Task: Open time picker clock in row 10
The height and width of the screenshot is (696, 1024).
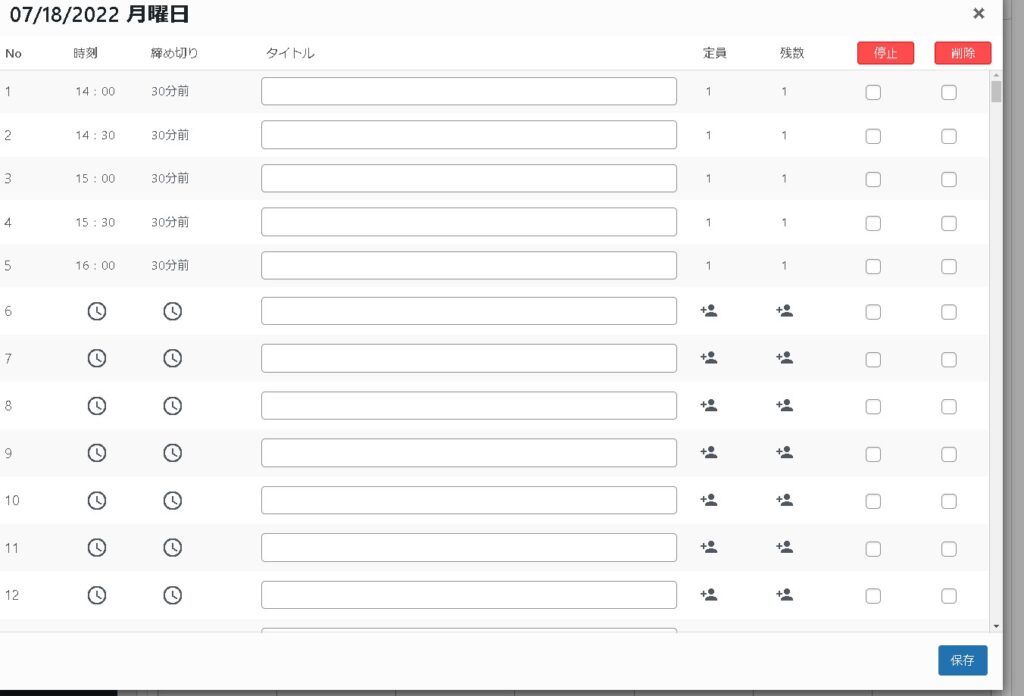Action: pyautogui.click(x=96, y=500)
